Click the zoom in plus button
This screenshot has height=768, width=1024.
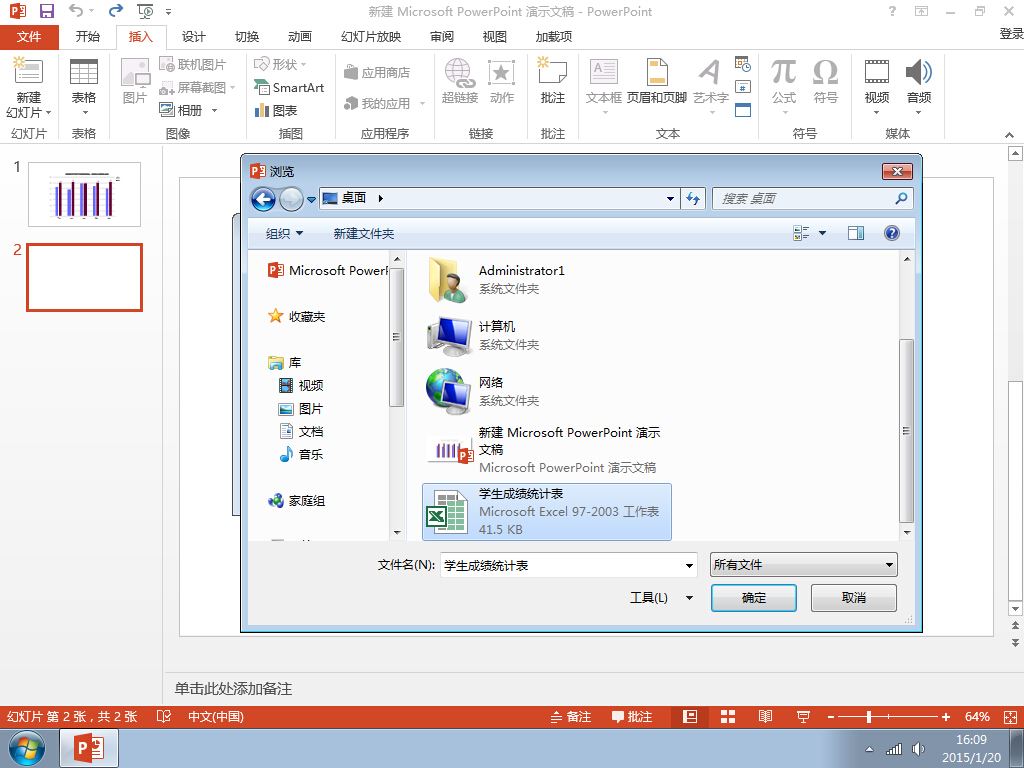click(x=946, y=717)
